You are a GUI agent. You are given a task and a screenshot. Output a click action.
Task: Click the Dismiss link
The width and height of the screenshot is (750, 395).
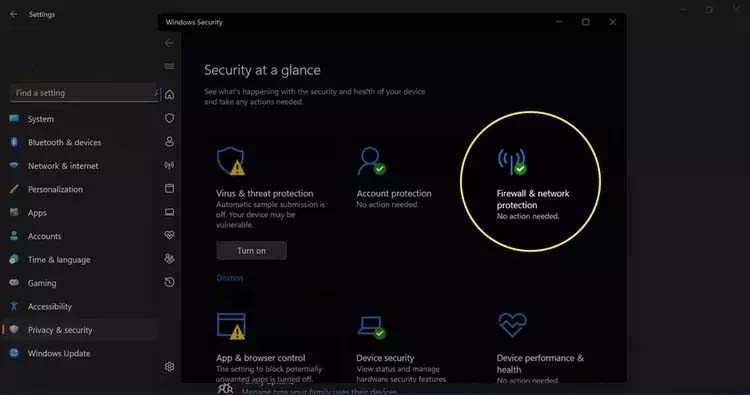(x=230, y=278)
